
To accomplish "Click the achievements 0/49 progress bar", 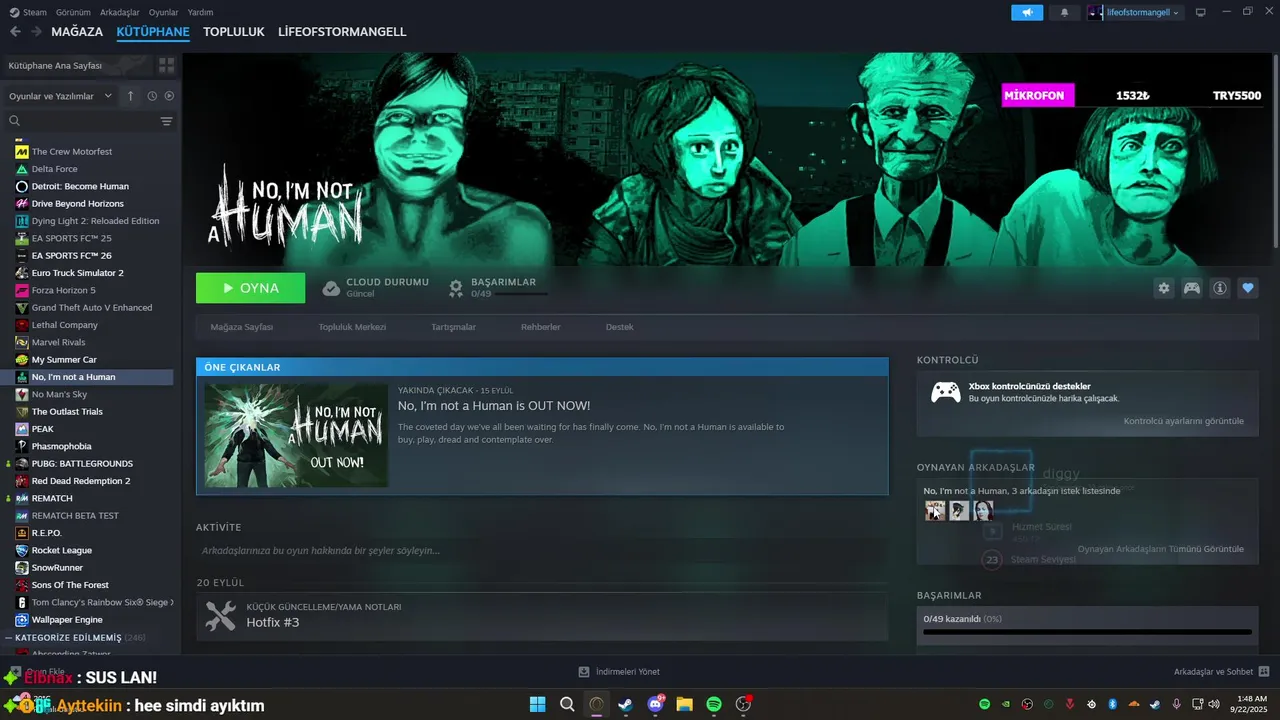I will (x=1087, y=632).
